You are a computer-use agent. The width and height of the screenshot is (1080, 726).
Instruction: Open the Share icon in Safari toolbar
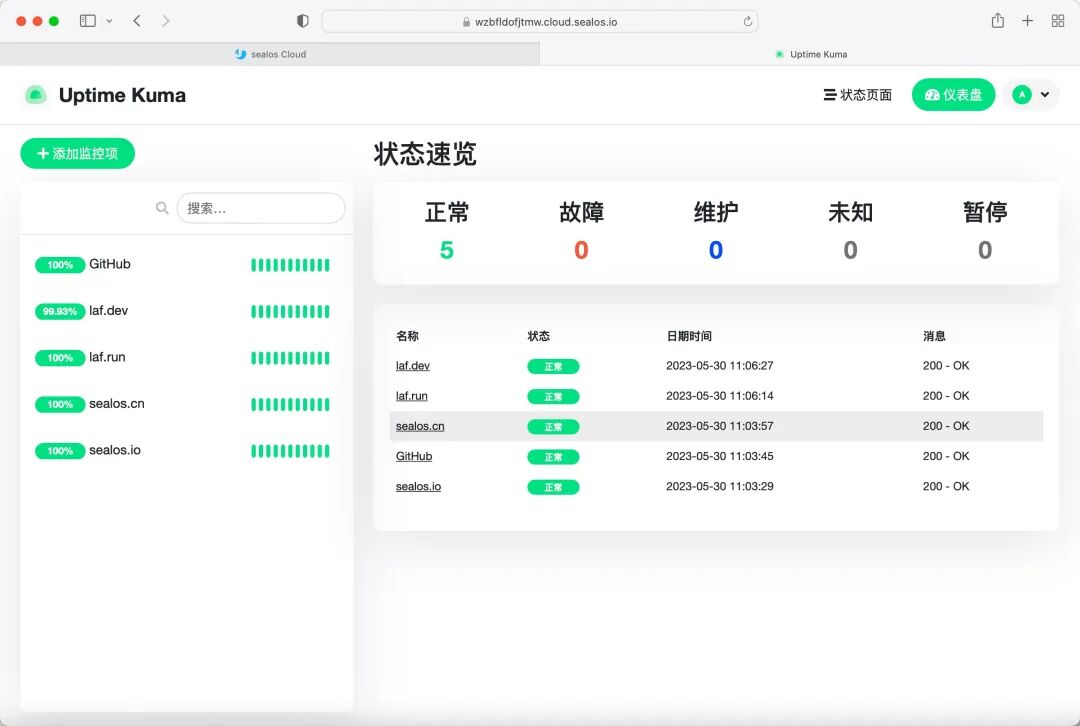pos(997,21)
